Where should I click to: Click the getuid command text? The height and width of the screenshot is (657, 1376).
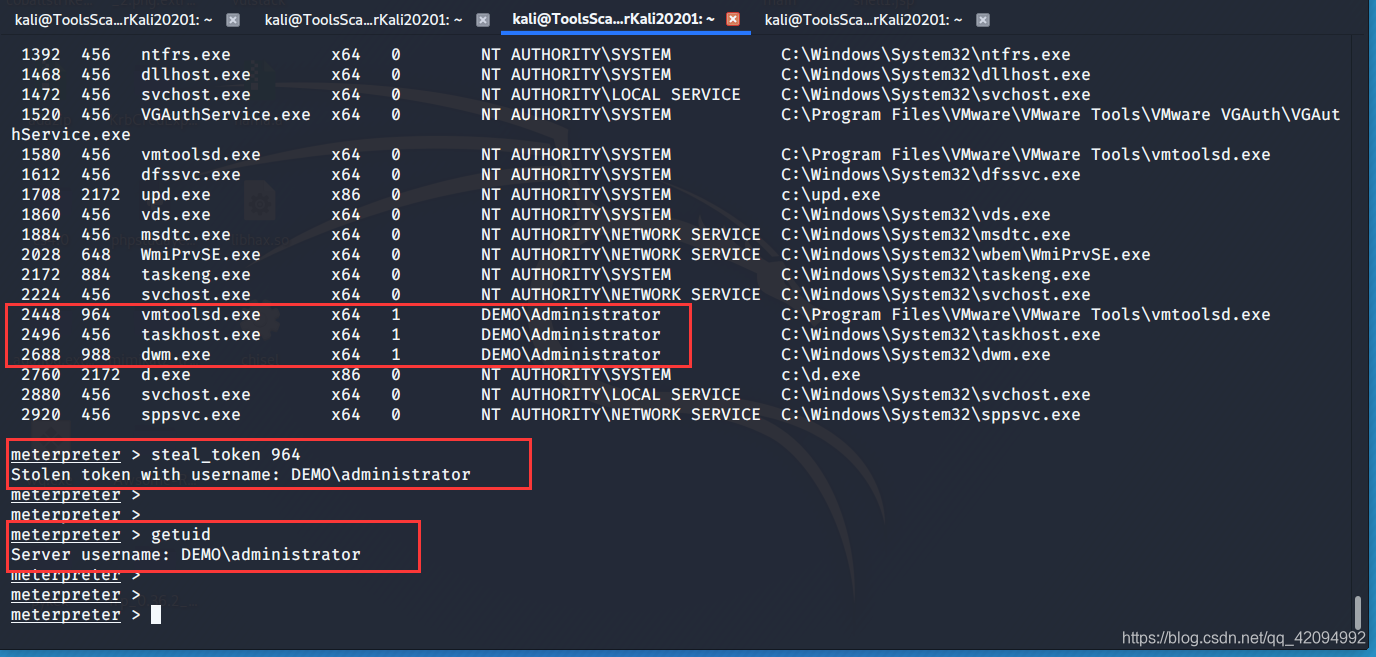pyautogui.click(x=181, y=534)
